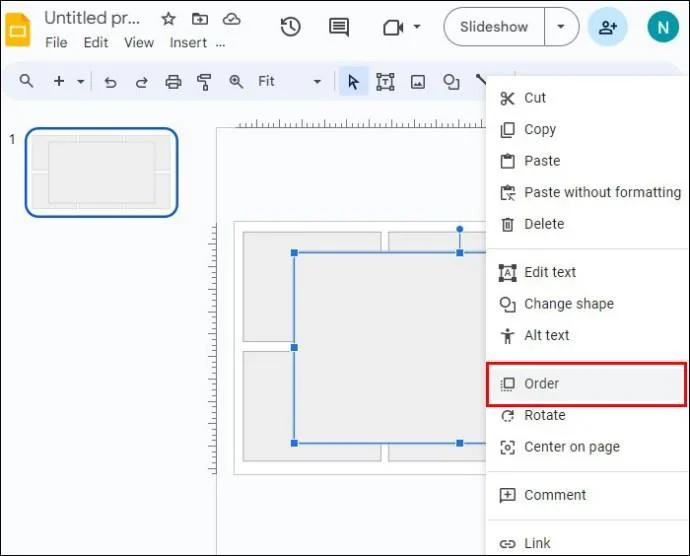Add a Comment from context menu
Screen dimensions: 690x556
588,495
